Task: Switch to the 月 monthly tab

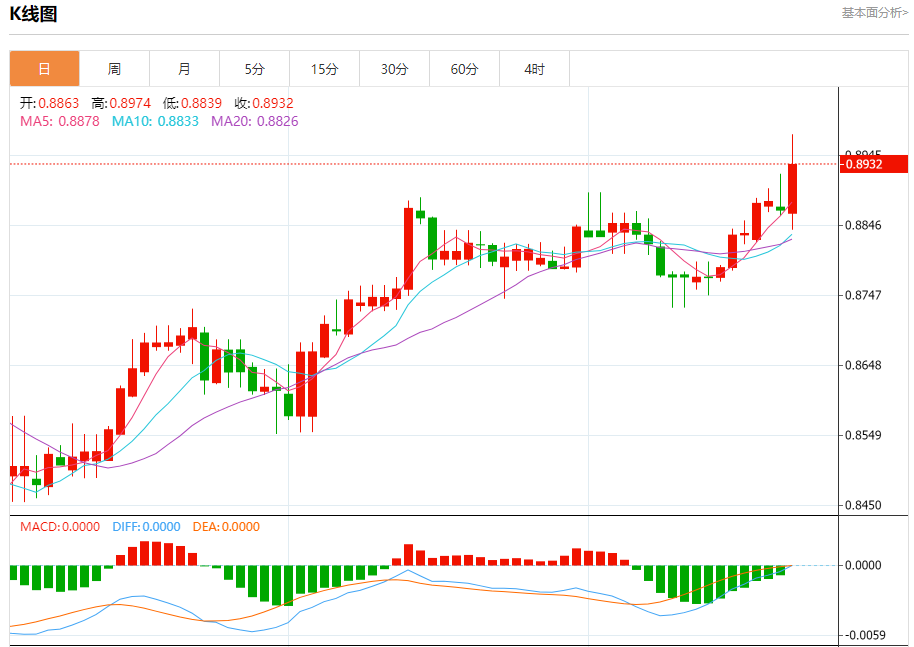Action: click(184, 69)
